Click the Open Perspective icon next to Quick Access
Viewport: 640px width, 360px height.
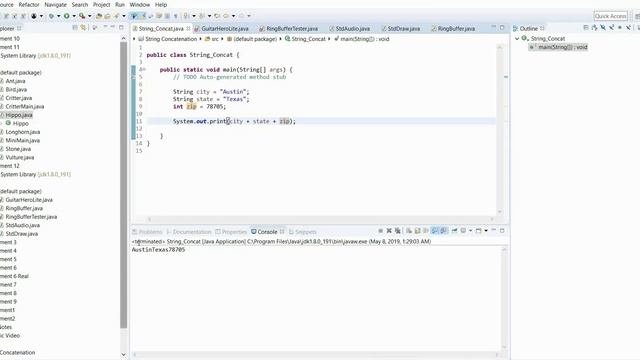637,16
